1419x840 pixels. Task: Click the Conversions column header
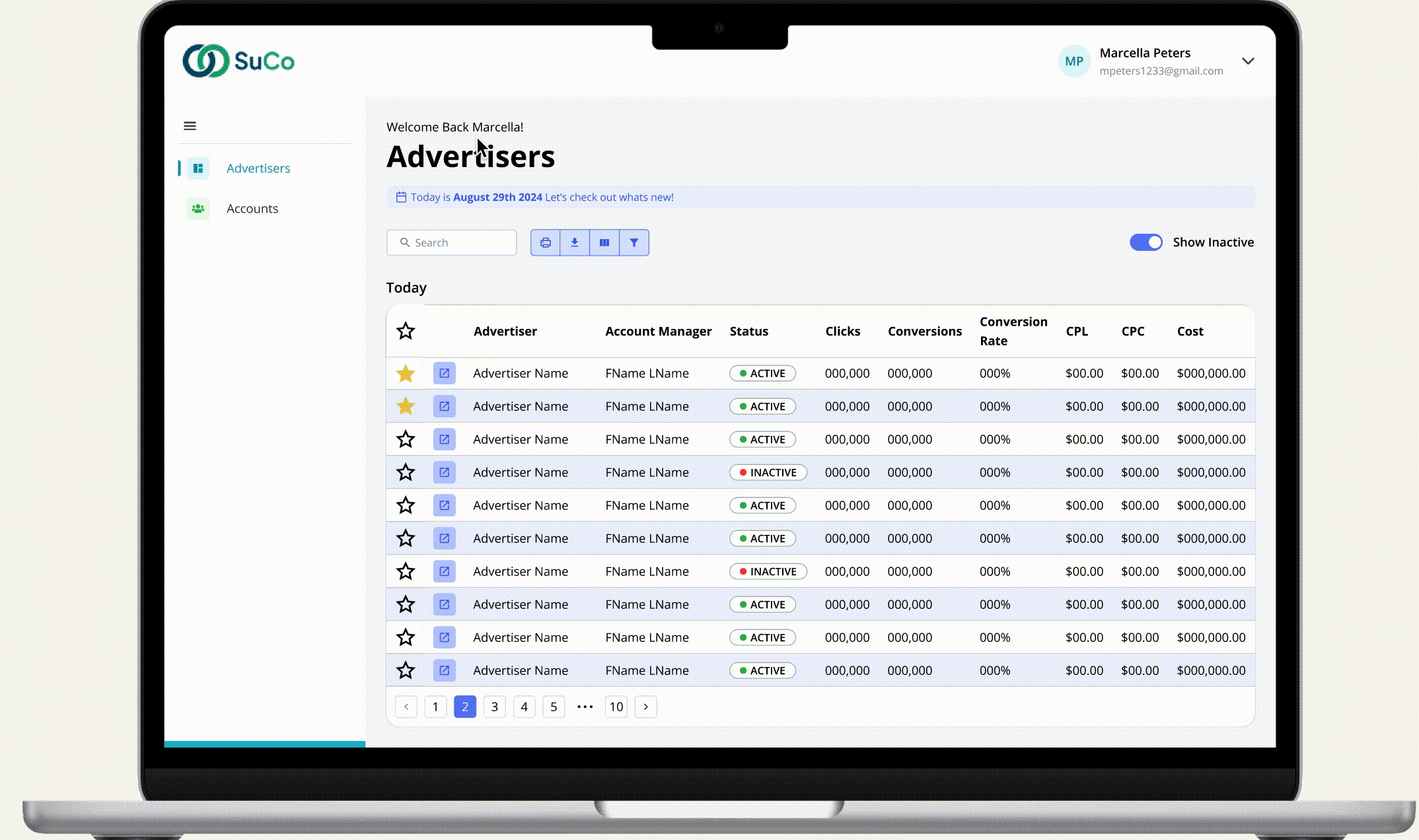point(925,331)
